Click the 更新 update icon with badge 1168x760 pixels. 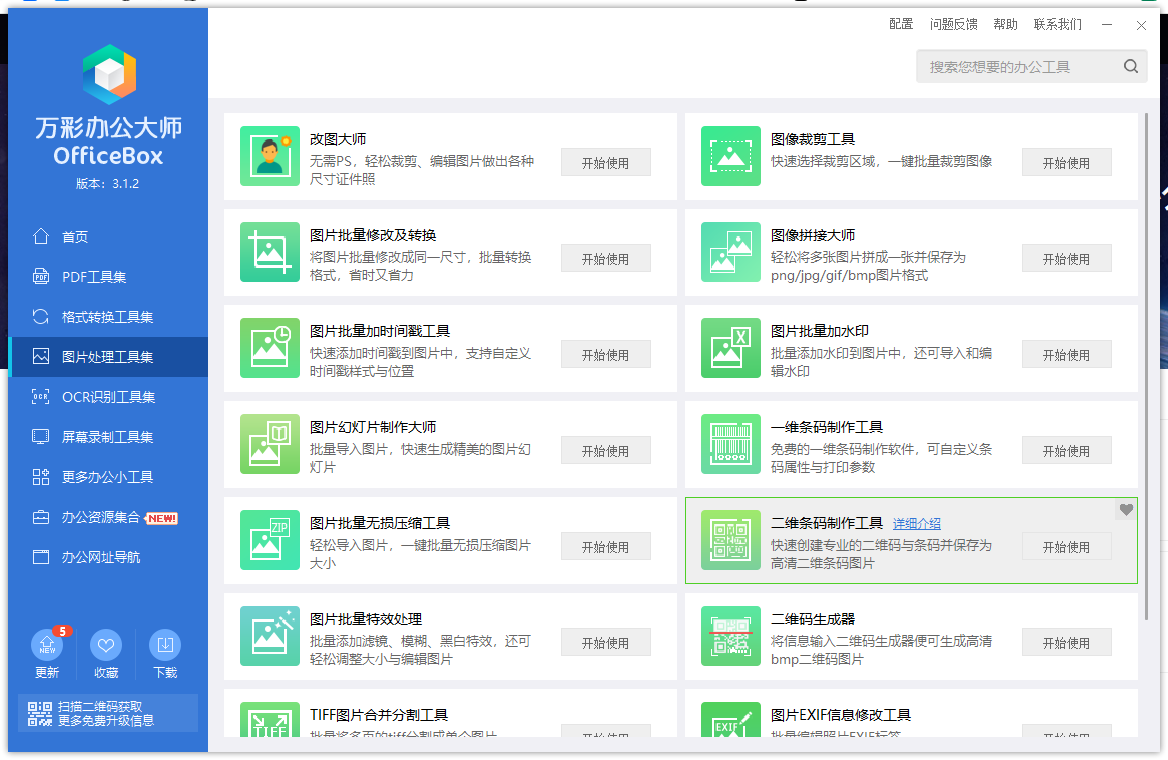click(47, 645)
